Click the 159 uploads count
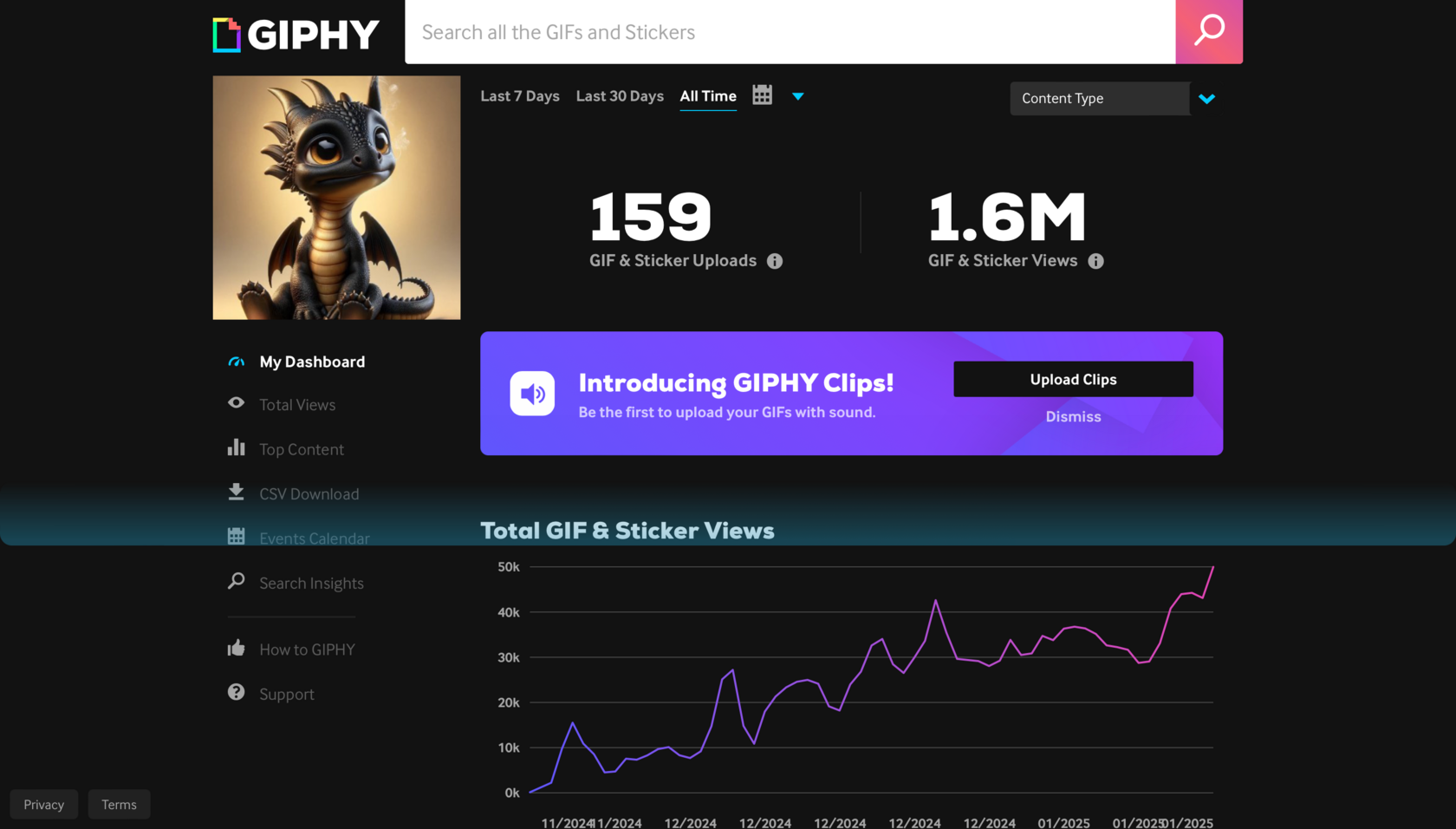1456x829 pixels. click(x=651, y=217)
